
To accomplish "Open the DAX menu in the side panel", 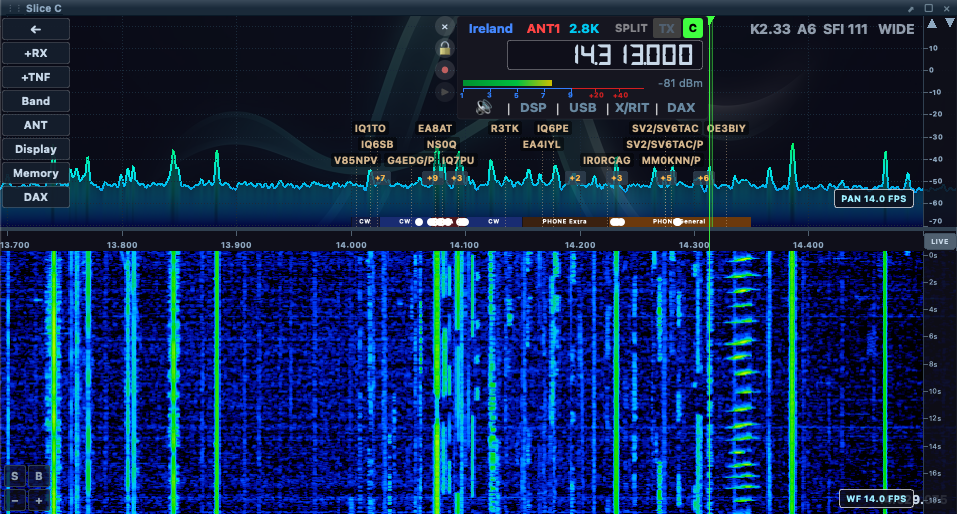I will tap(35, 197).
